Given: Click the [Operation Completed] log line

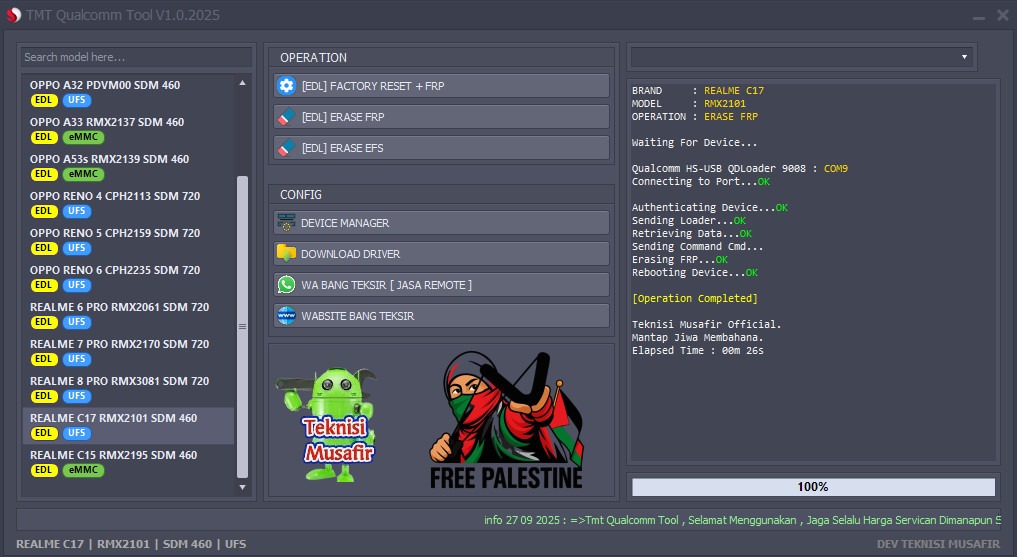Looking at the screenshot, I should (x=695, y=298).
